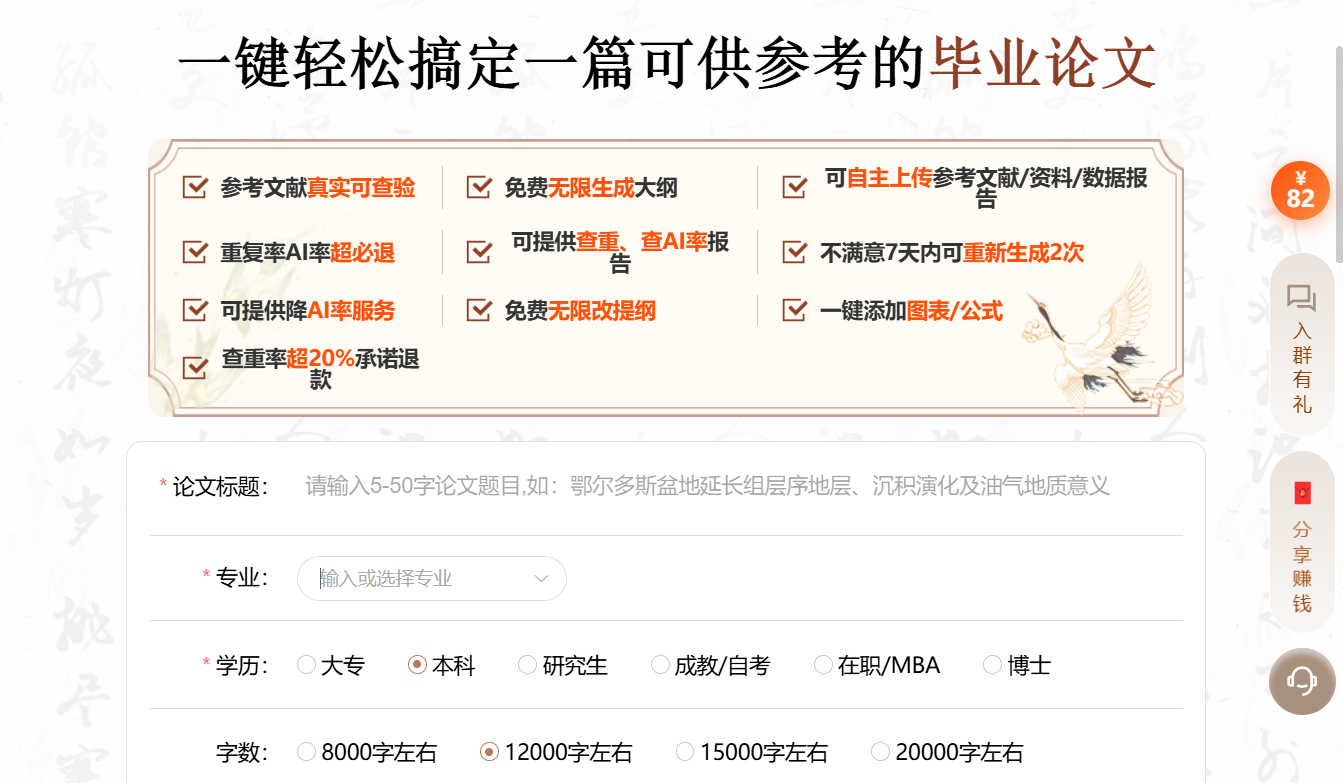
Task: Open the customer service headset icon
Action: pyautogui.click(x=1302, y=682)
